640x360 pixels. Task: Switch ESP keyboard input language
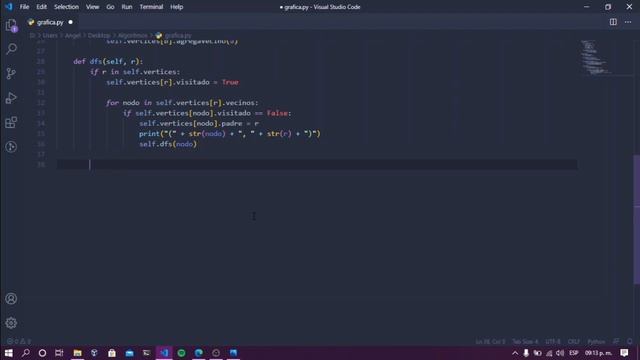(x=573, y=353)
